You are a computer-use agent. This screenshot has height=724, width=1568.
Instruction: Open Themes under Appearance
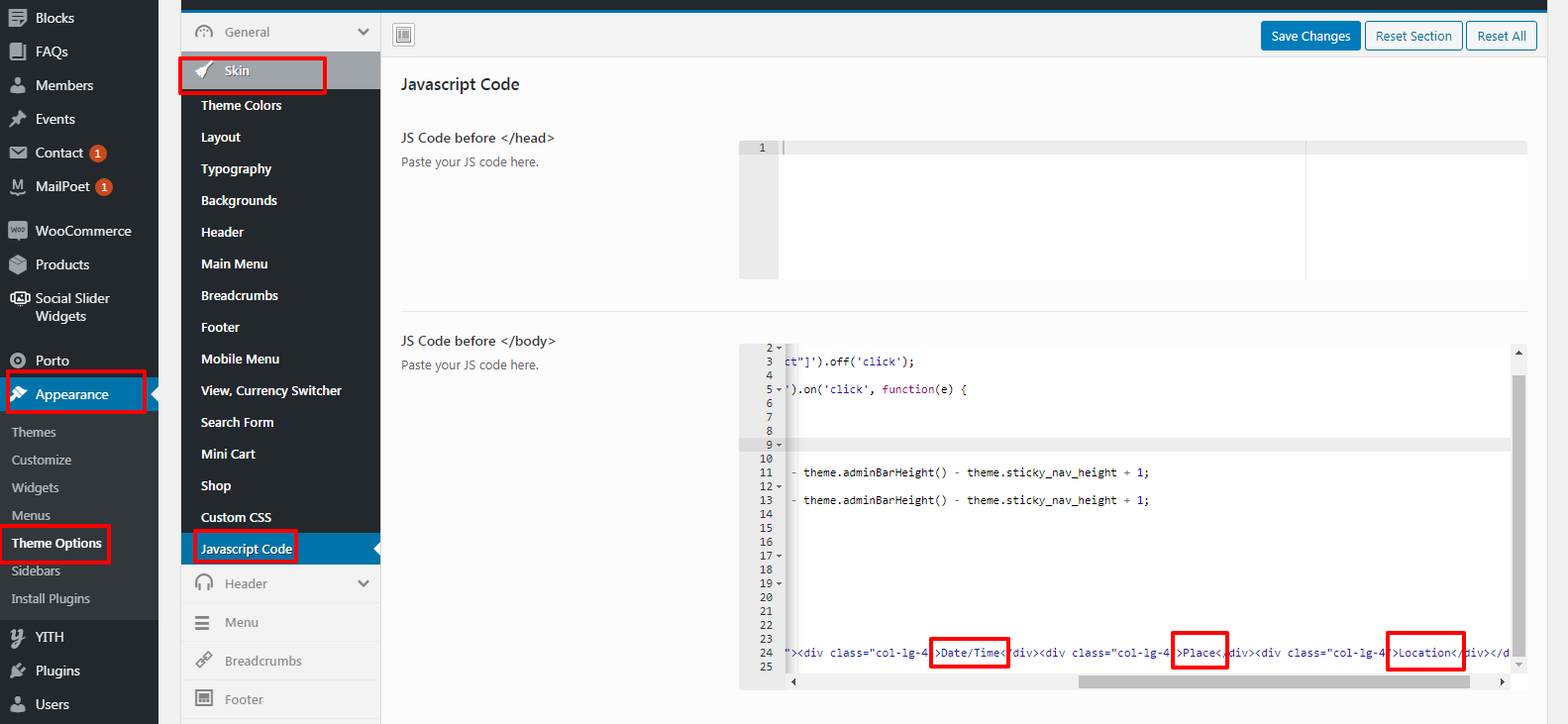(34, 432)
